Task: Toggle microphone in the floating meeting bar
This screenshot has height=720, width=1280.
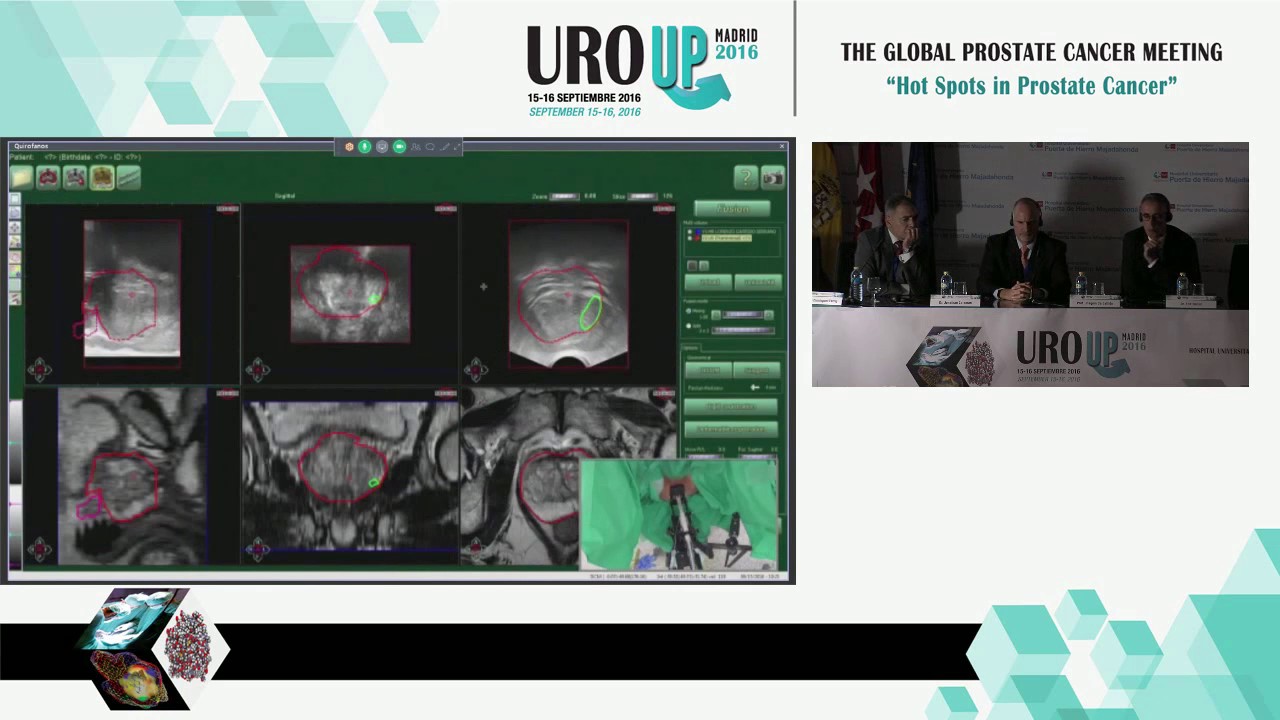Action: (x=365, y=147)
